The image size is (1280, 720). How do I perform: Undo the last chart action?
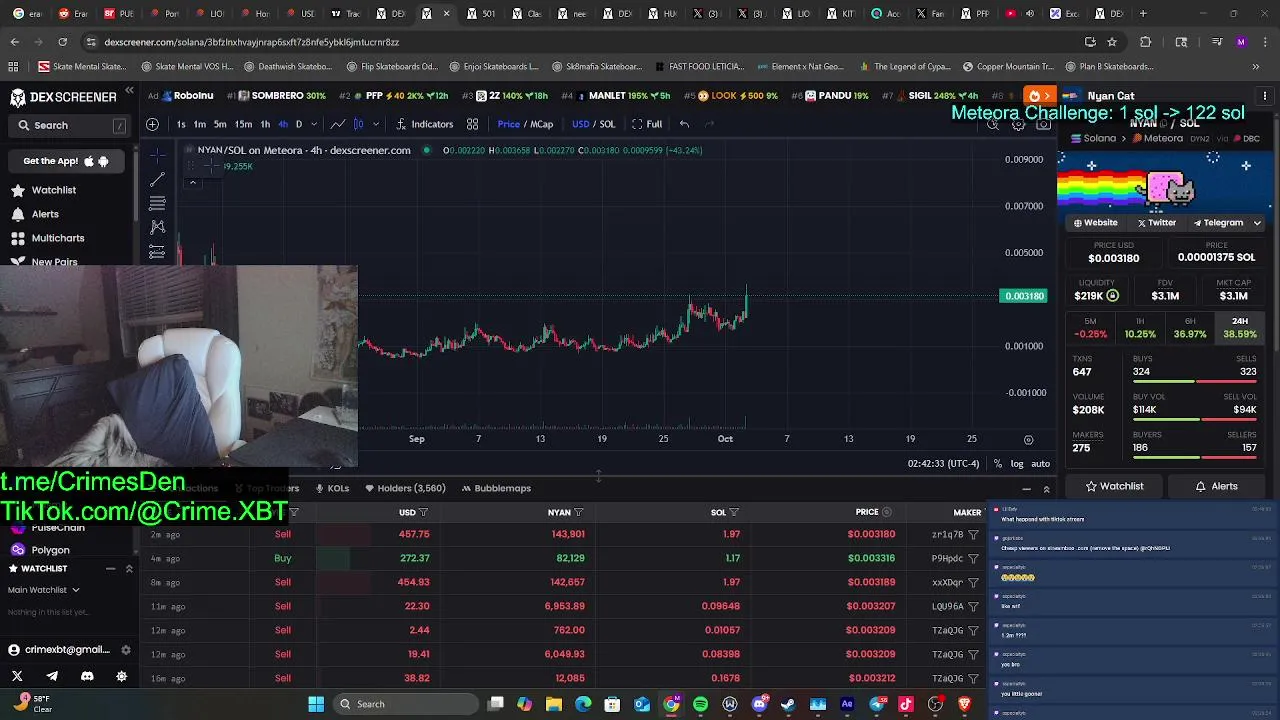coord(684,124)
